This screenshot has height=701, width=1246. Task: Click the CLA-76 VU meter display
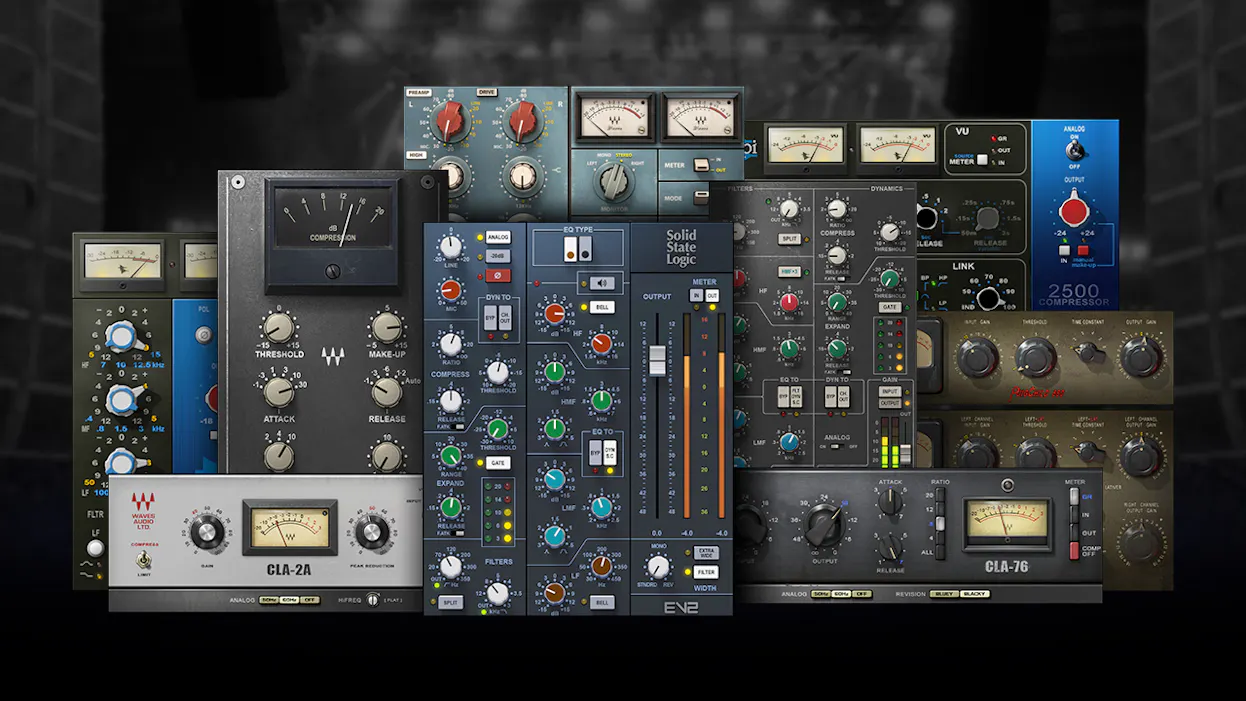click(1007, 522)
